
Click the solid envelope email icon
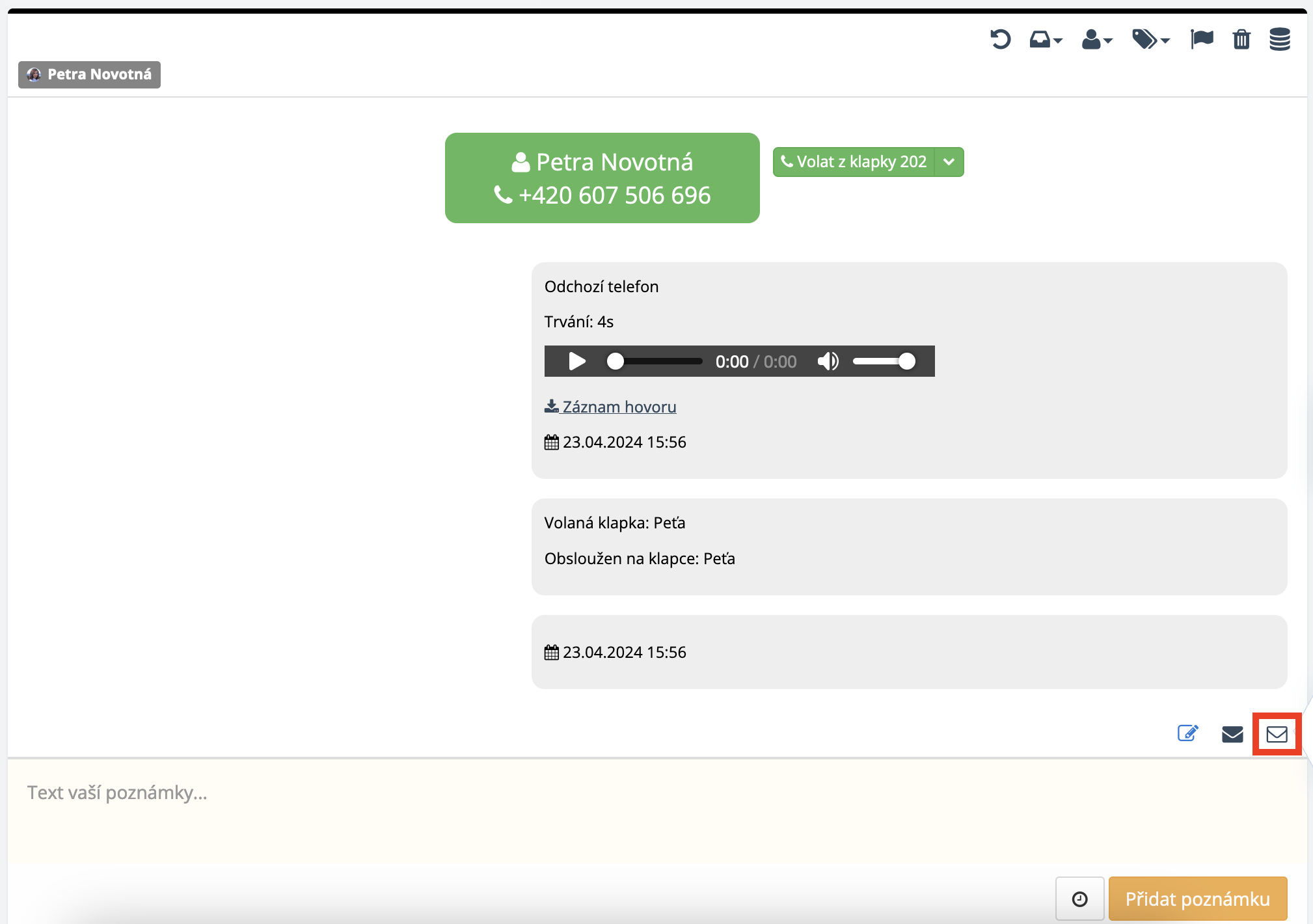pos(1232,735)
